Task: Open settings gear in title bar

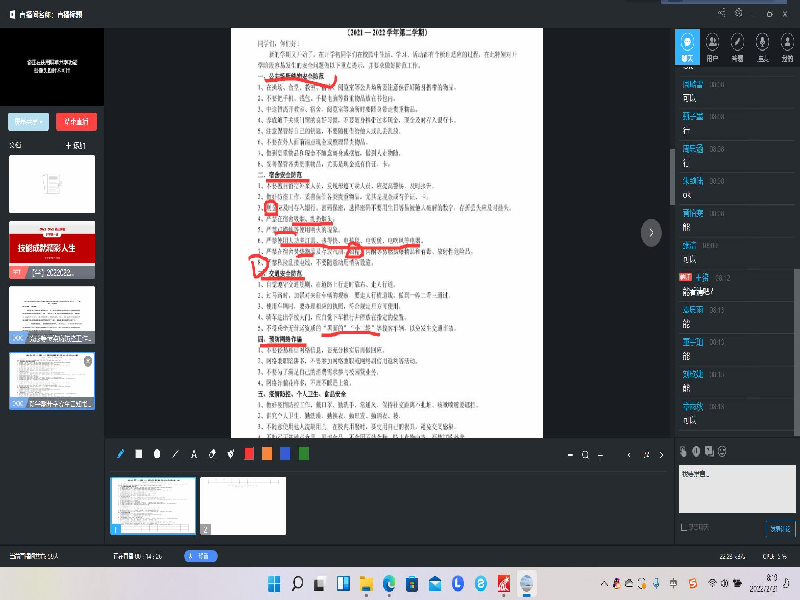Action: click(x=738, y=13)
